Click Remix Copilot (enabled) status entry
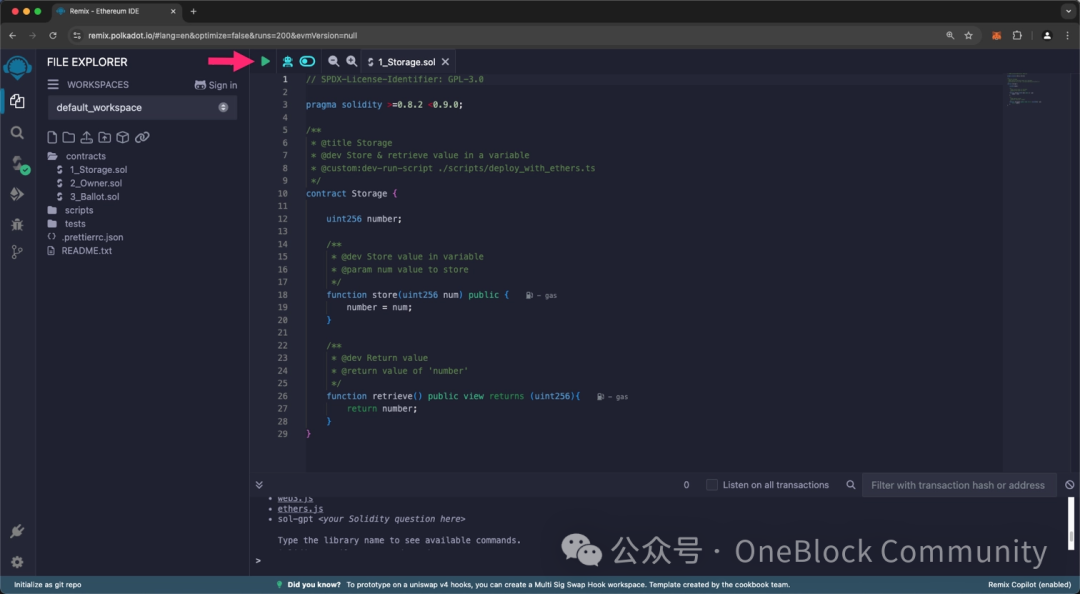 [1029, 584]
